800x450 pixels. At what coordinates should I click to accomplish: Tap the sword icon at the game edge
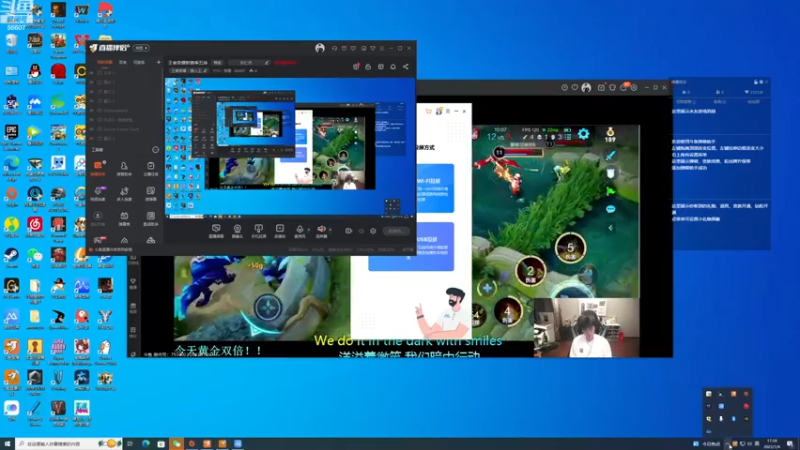click(x=610, y=156)
